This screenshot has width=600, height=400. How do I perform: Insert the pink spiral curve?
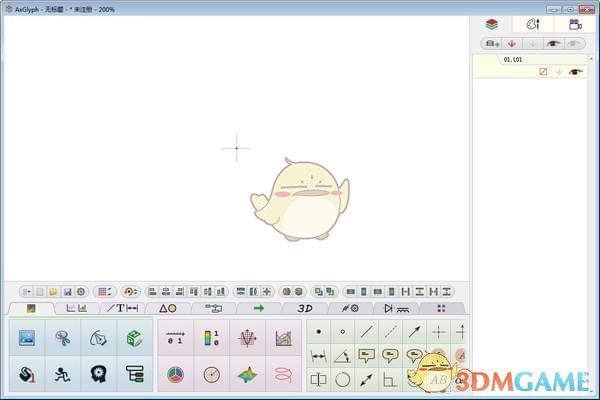tap(283, 374)
